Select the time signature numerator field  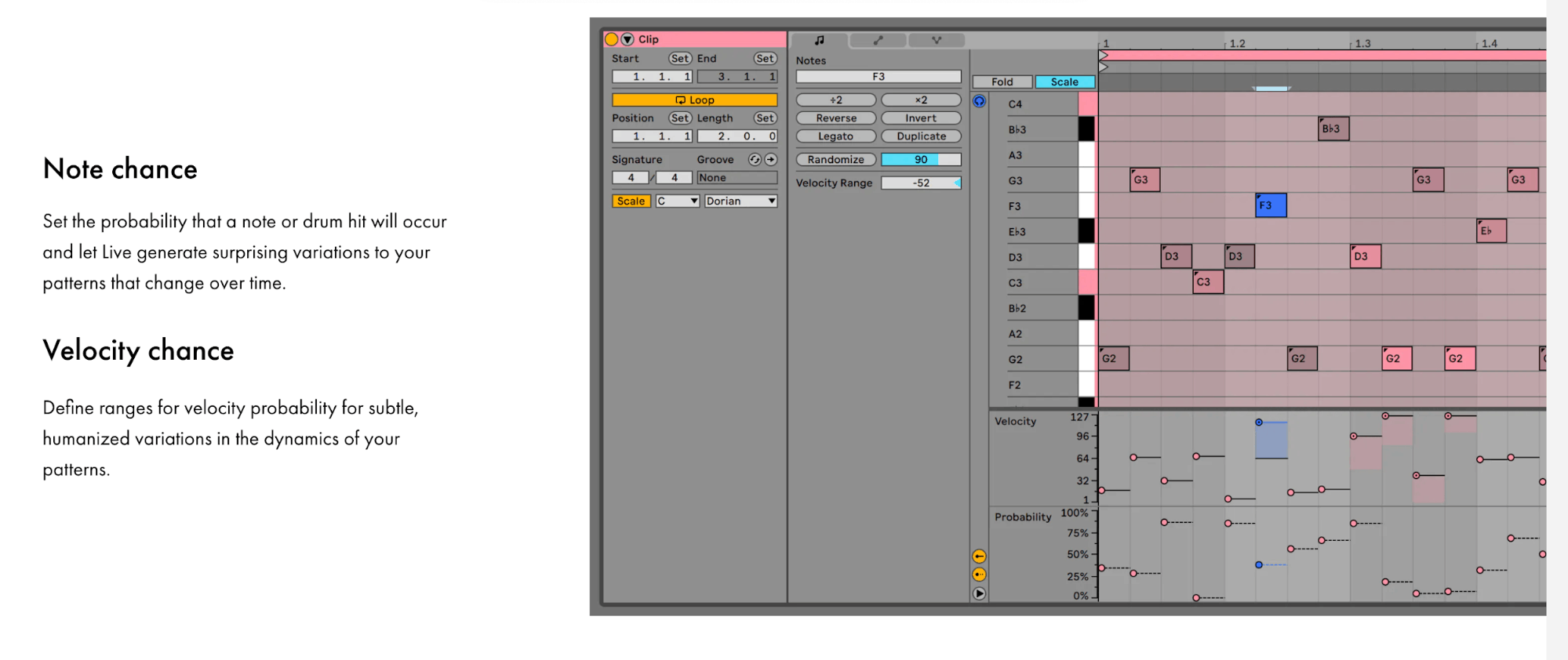[630, 178]
